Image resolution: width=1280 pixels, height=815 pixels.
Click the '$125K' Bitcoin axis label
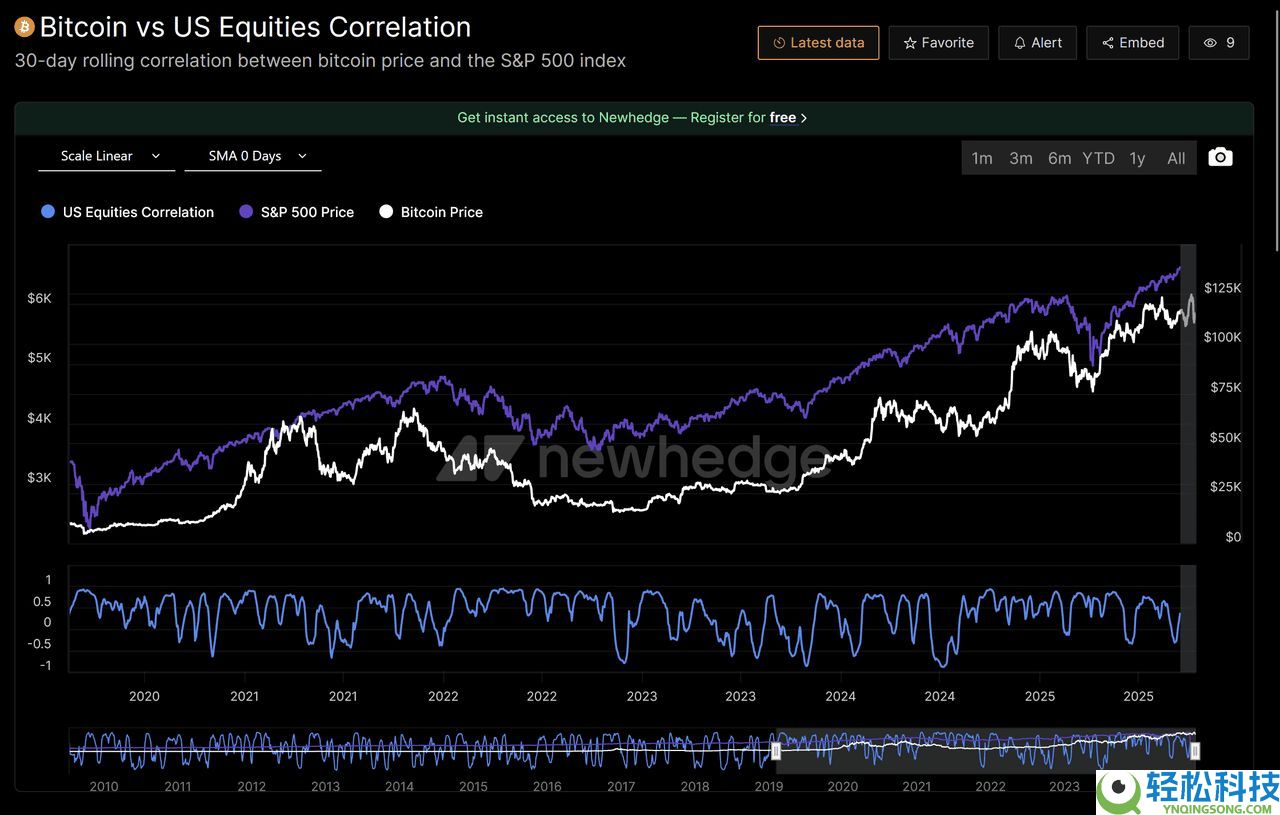pos(1222,288)
